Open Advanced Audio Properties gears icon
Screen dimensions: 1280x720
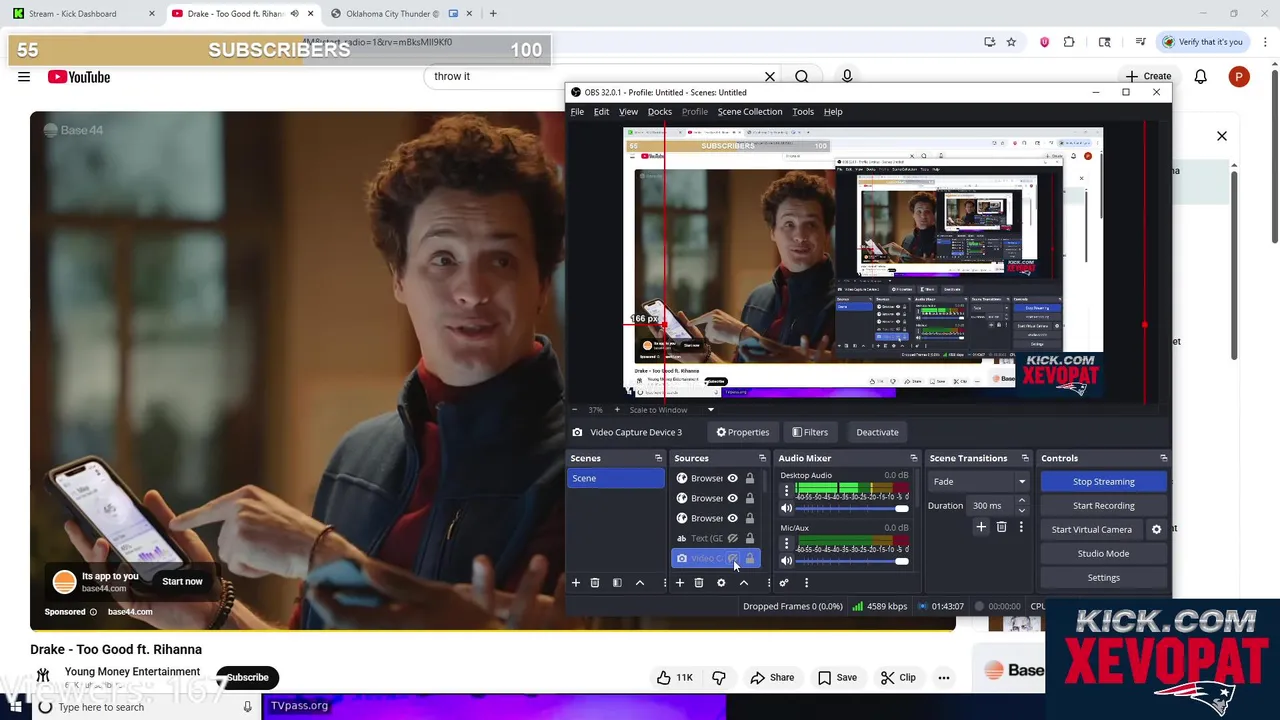(x=784, y=583)
